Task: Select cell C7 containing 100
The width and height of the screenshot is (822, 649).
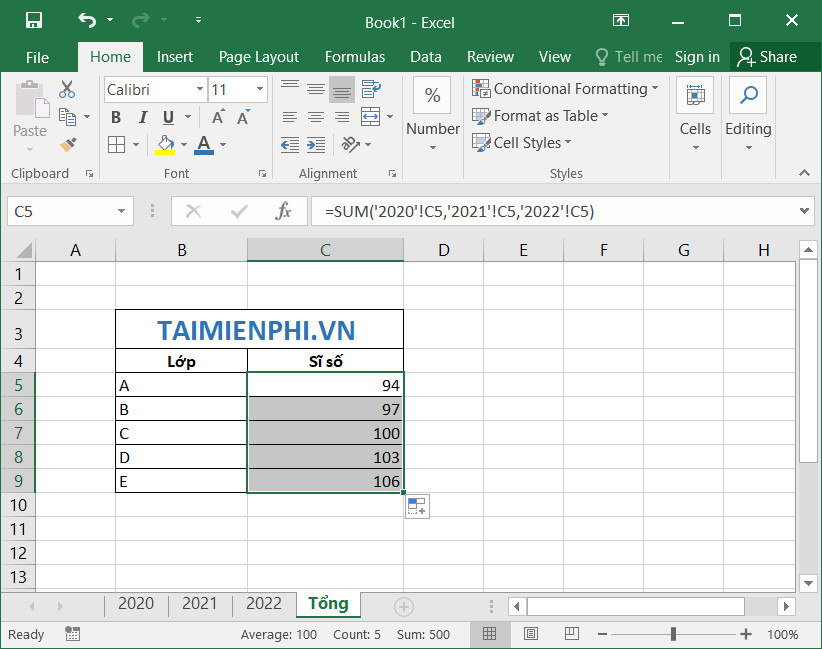Action: [x=325, y=433]
